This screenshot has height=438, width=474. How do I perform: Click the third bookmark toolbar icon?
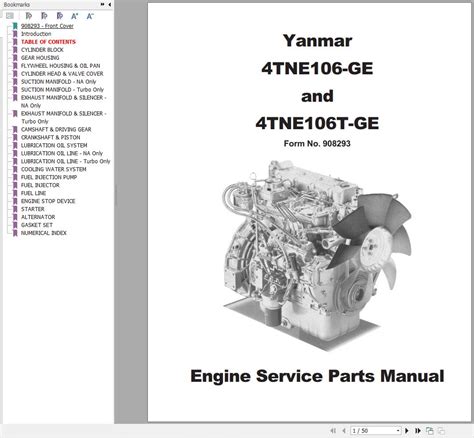pyautogui.click(x=59, y=16)
